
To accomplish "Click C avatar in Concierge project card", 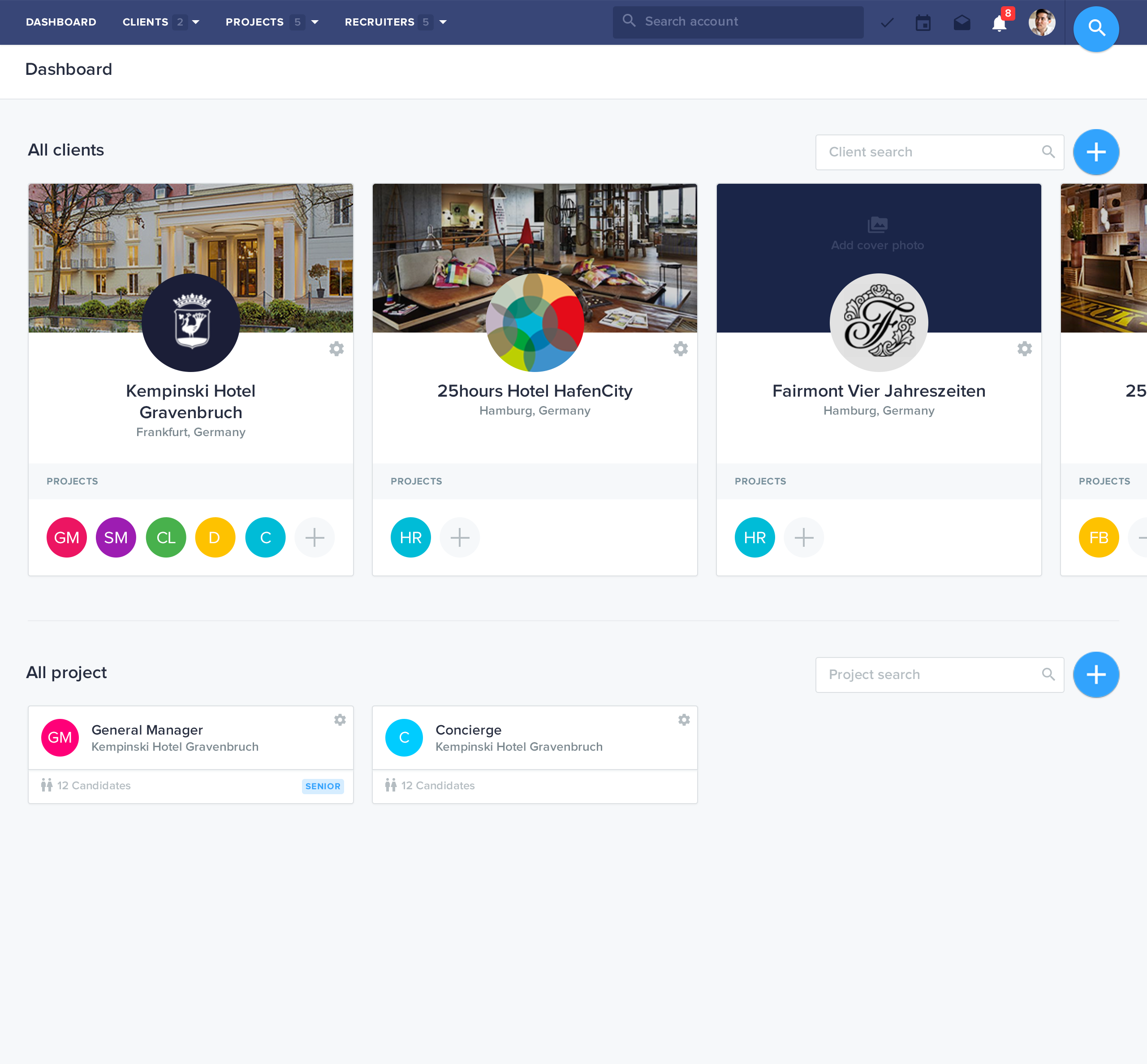I will (x=404, y=738).
